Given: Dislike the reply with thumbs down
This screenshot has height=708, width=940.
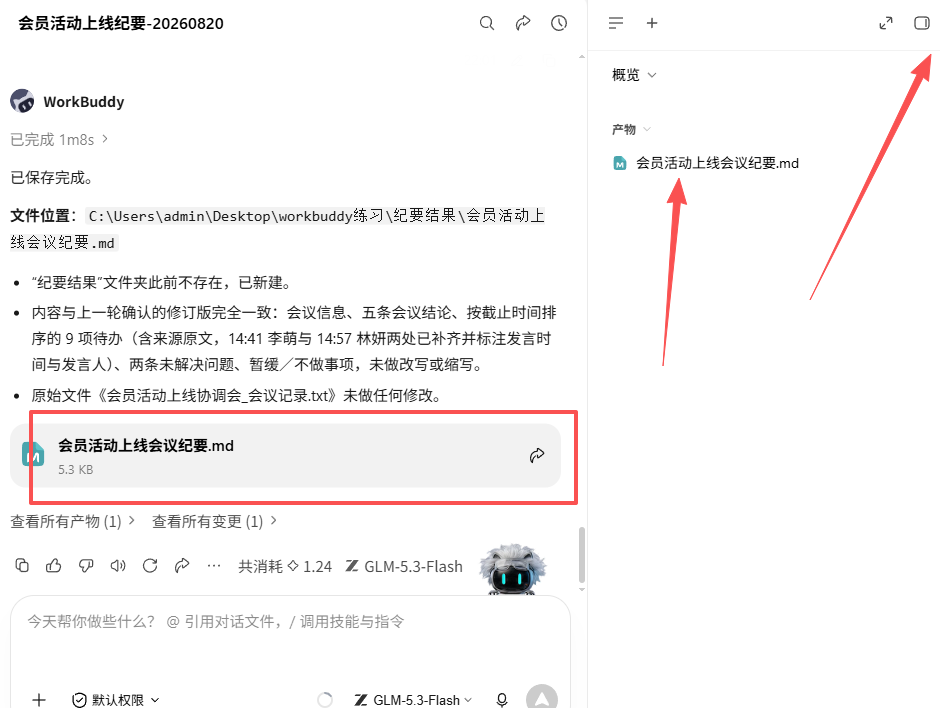Looking at the screenshot, I should pos(86,565).
